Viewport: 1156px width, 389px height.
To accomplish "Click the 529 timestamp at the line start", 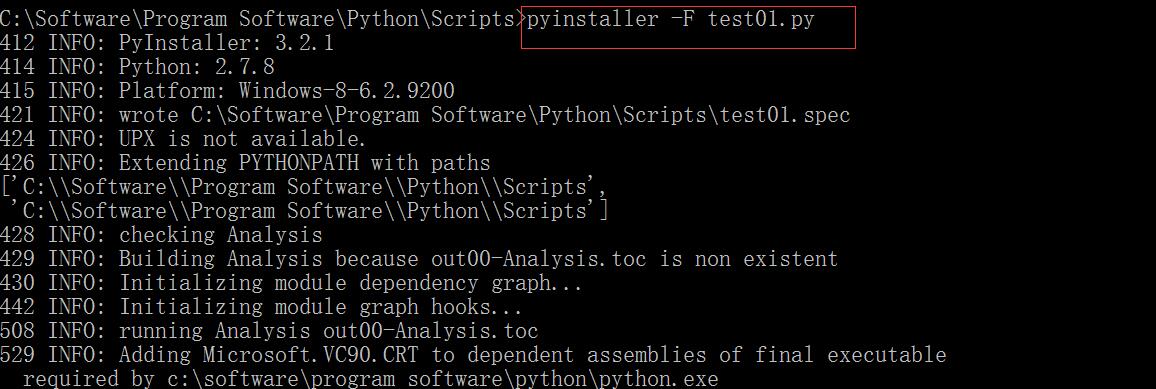I will pos(18,355).
